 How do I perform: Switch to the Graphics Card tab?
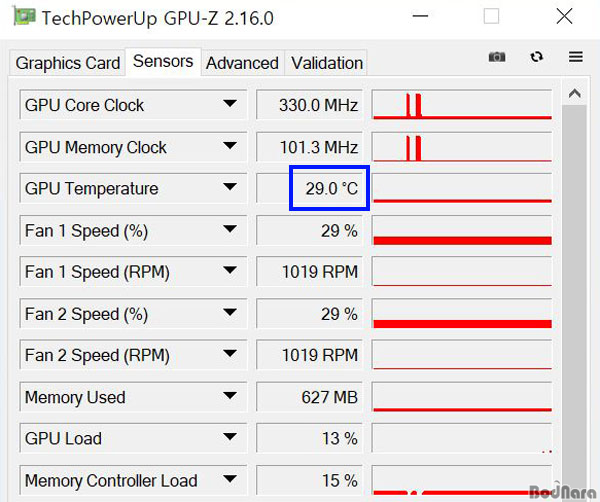[68, 63]
